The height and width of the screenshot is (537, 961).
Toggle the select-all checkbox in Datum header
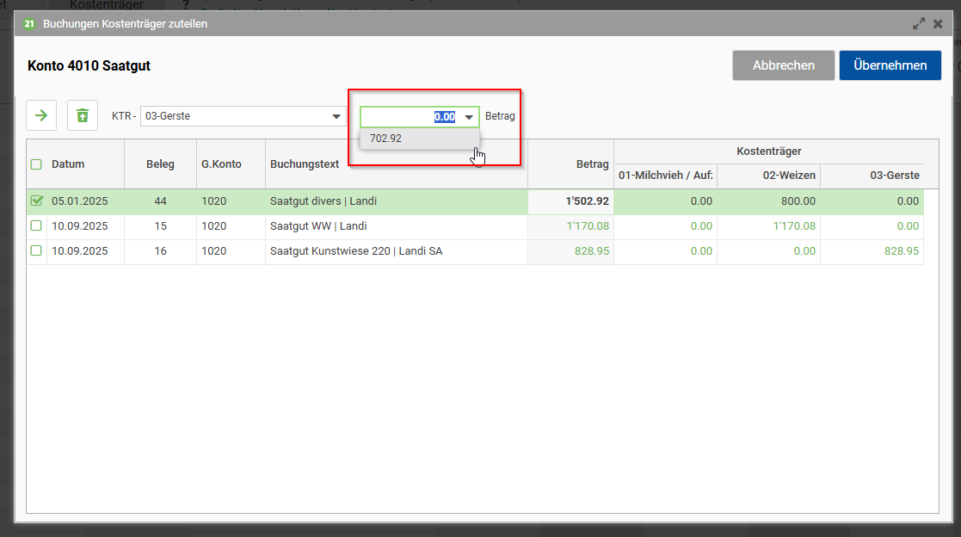[36, 164]
